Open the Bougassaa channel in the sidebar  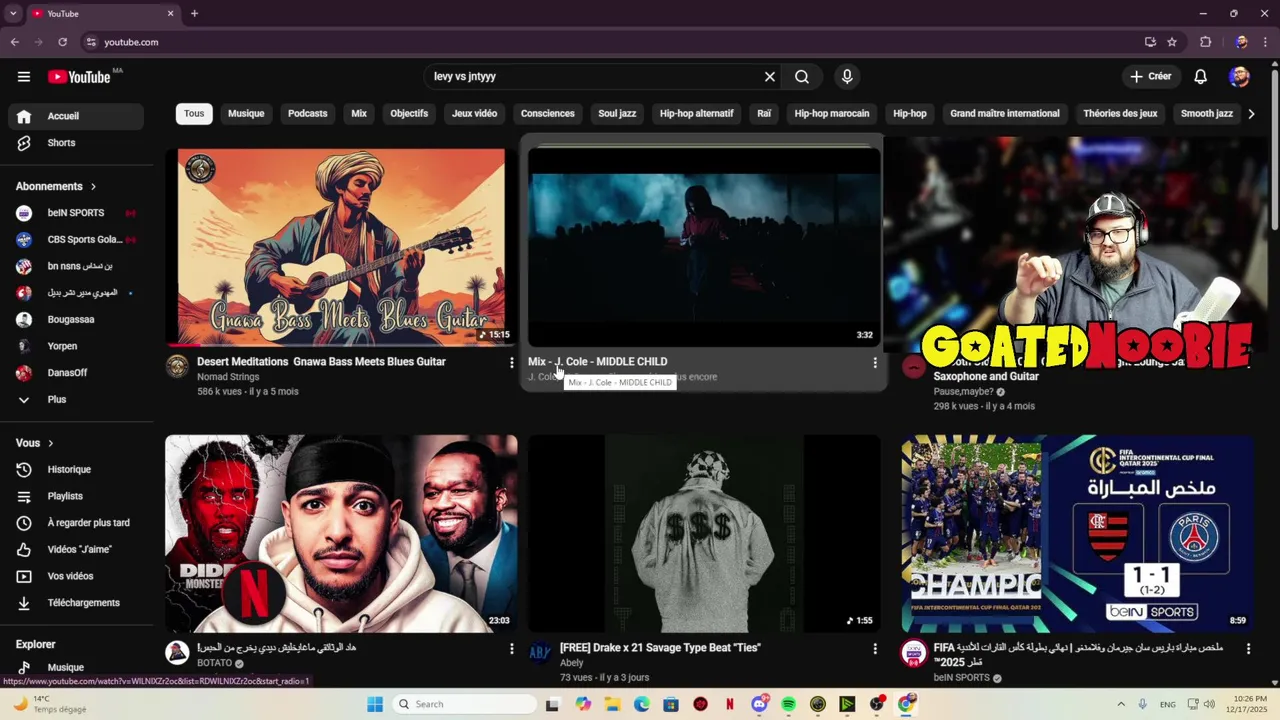(76, 319)
